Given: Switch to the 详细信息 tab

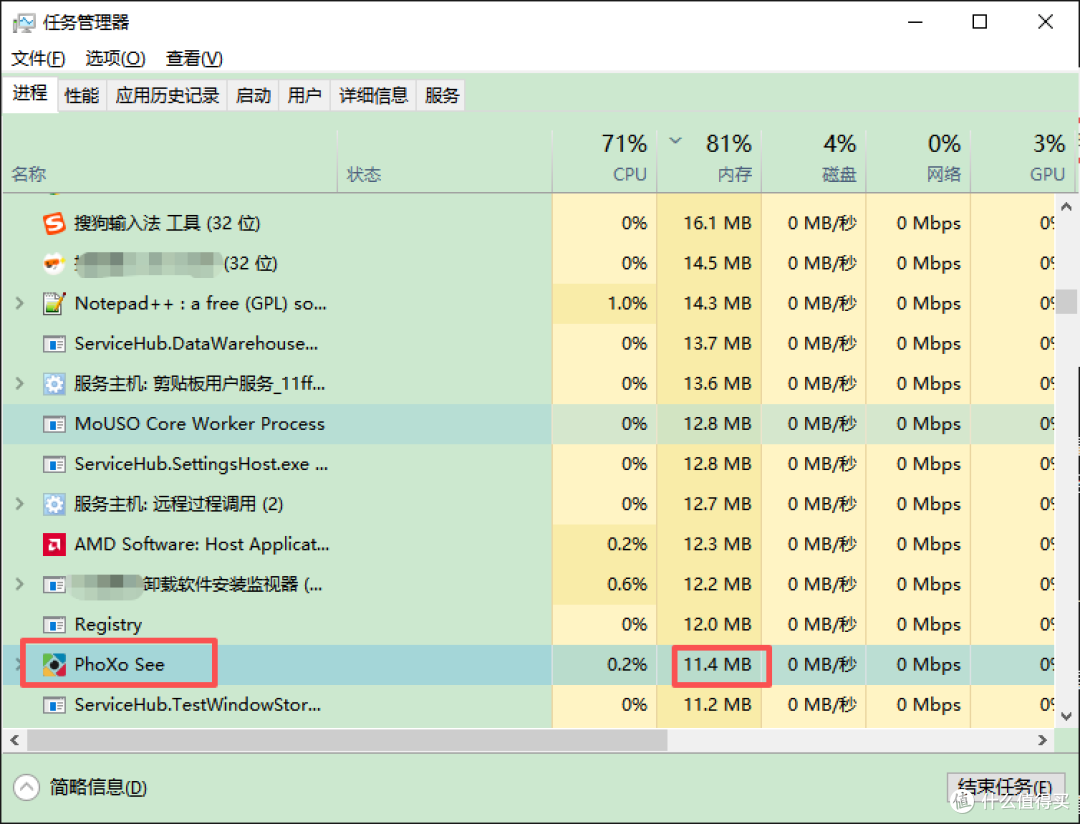Looking at the screenshot, I should 373,95.
